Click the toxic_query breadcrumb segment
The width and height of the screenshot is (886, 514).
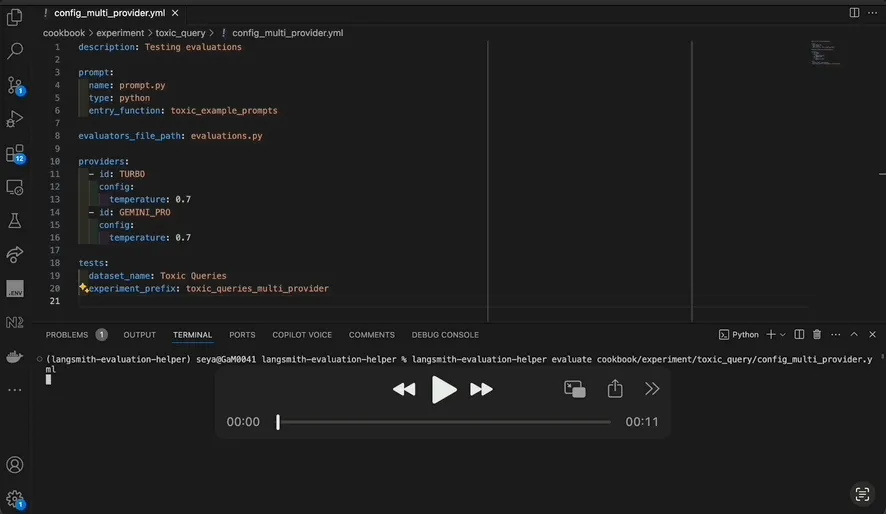(180, 33)
